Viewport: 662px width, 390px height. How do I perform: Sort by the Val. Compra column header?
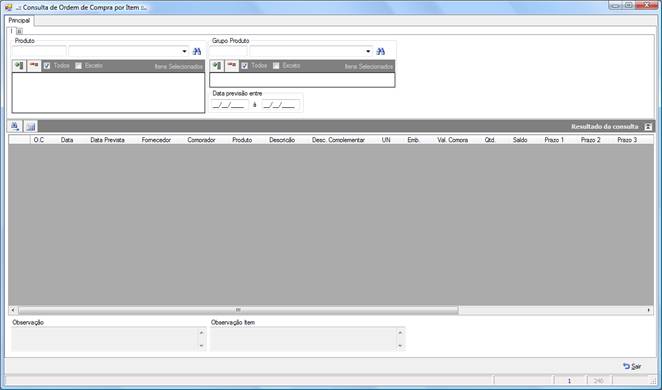(x=453, y=140)
